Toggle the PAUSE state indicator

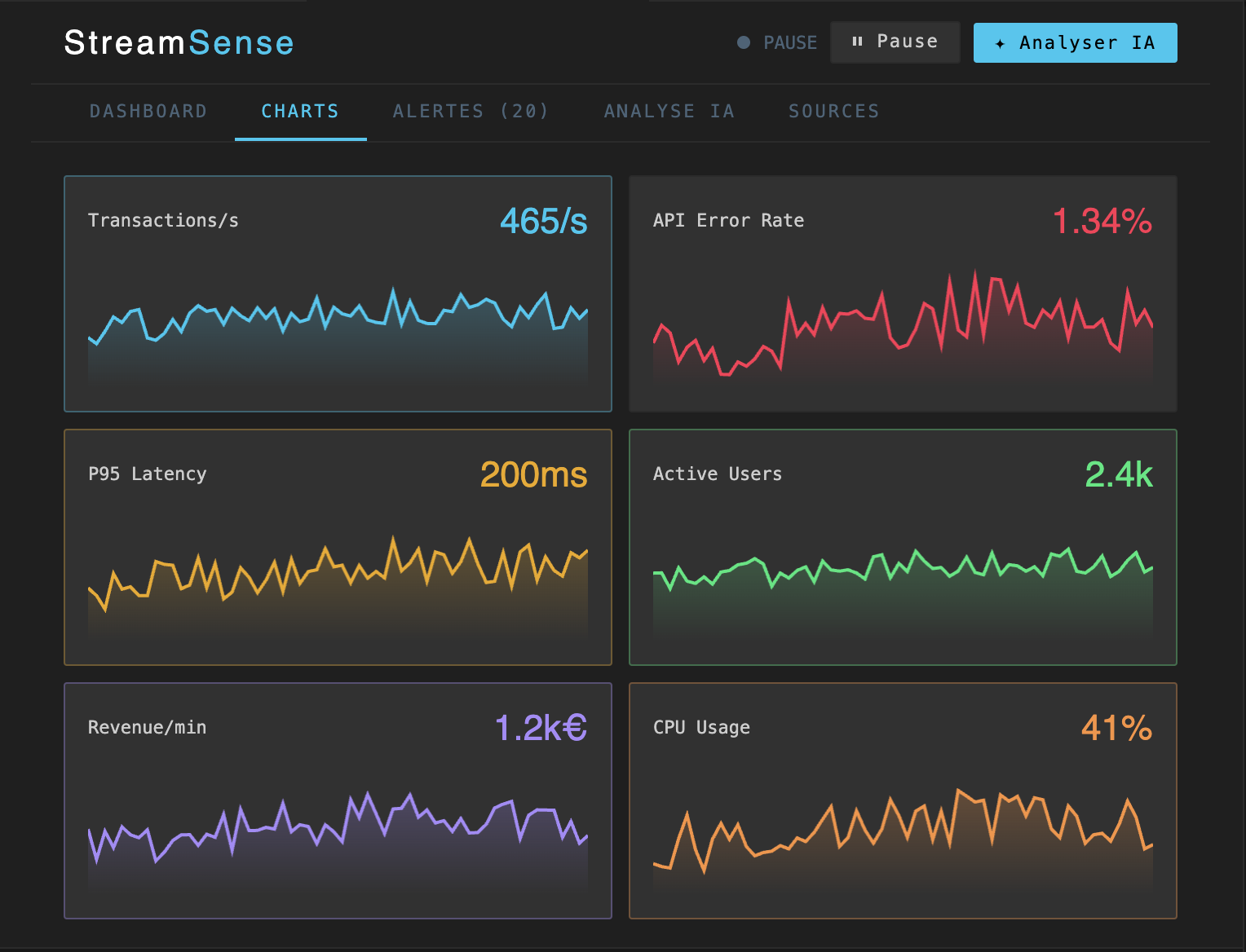click(x=776, y=42)
